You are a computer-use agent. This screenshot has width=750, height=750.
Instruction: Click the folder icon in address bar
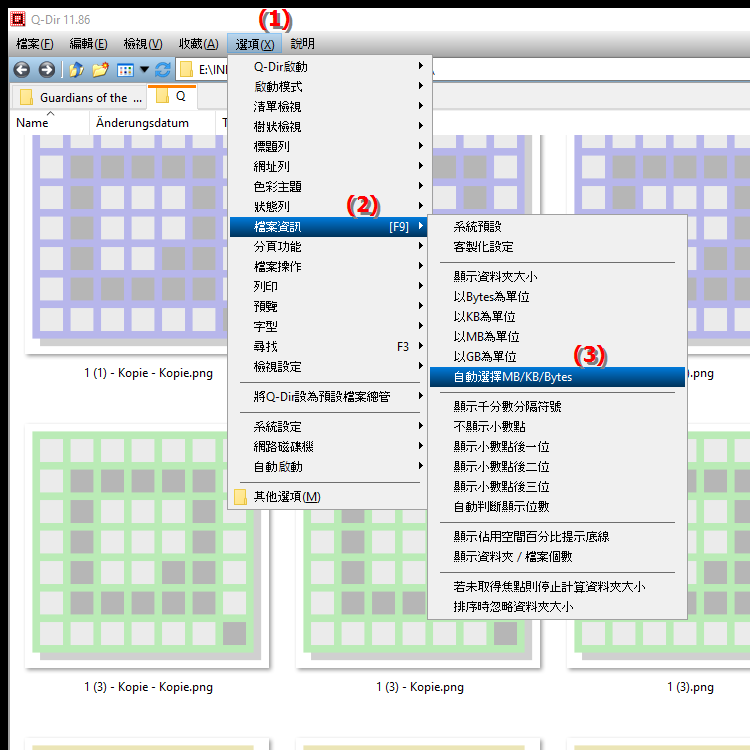186,70
